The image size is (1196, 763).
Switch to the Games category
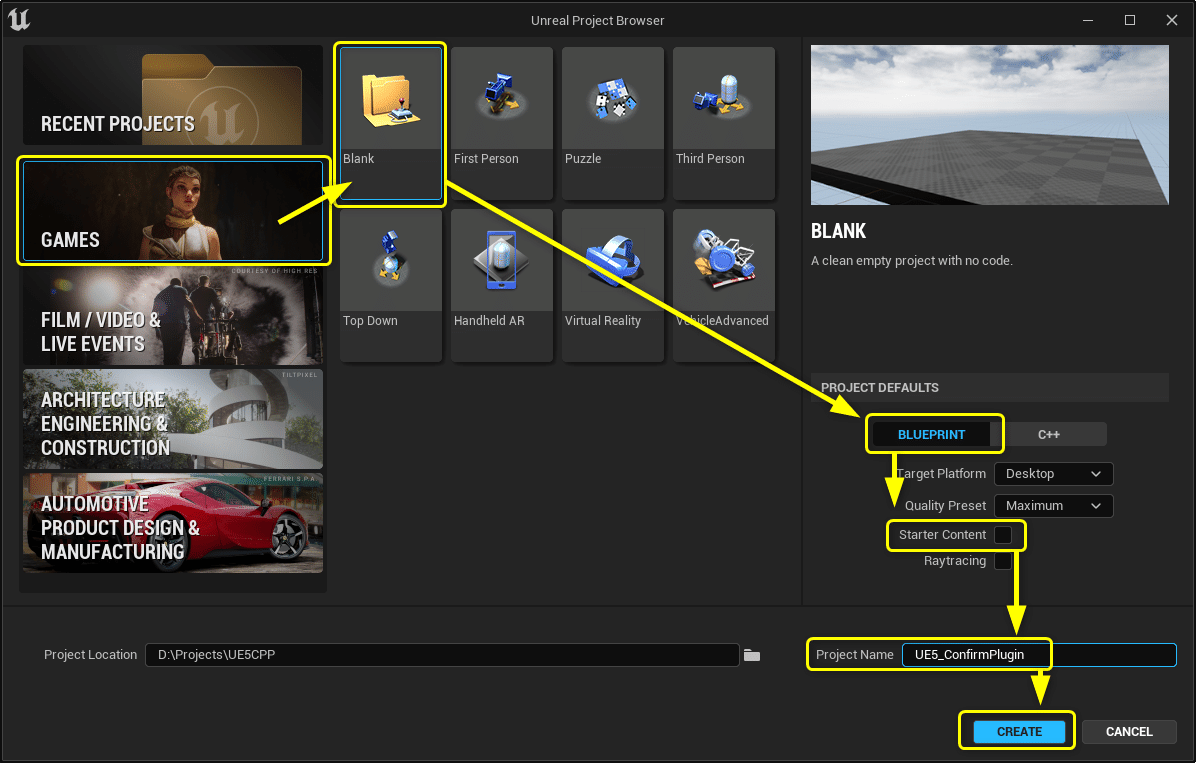click(x=173, y=211)
